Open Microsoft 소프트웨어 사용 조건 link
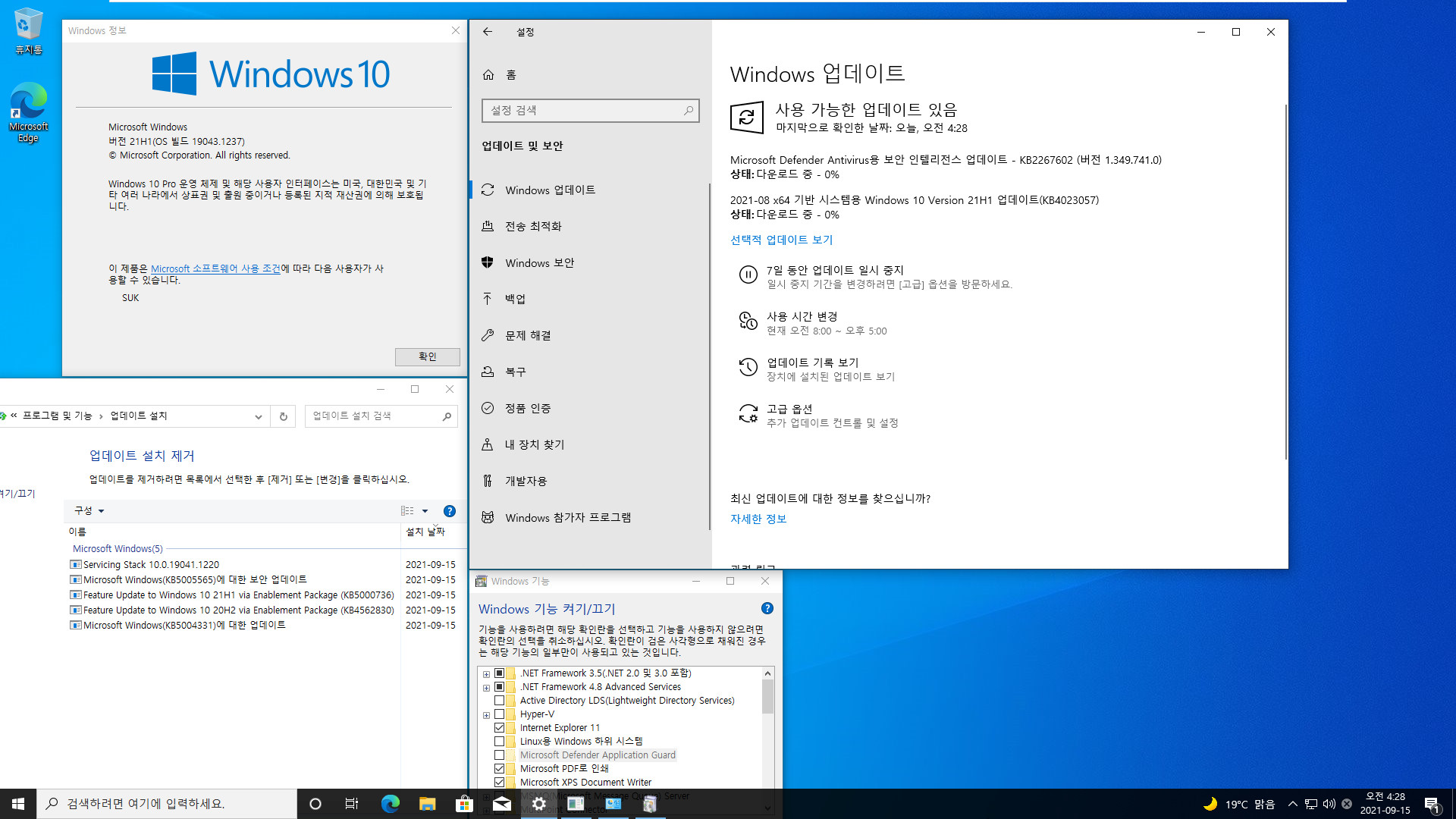 [x=215, y=268]
